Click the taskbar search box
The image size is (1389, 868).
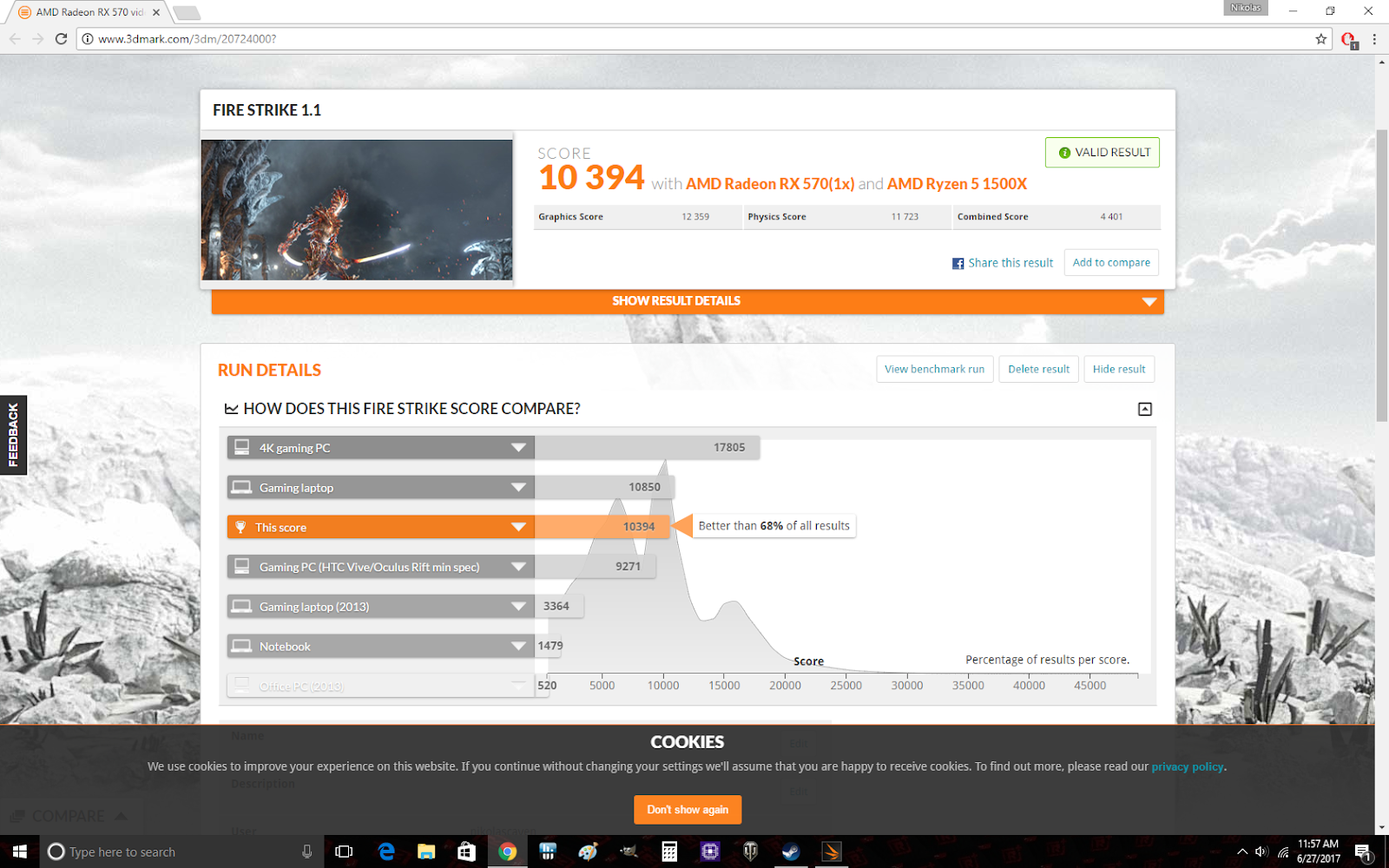click(x=181, y=852)
